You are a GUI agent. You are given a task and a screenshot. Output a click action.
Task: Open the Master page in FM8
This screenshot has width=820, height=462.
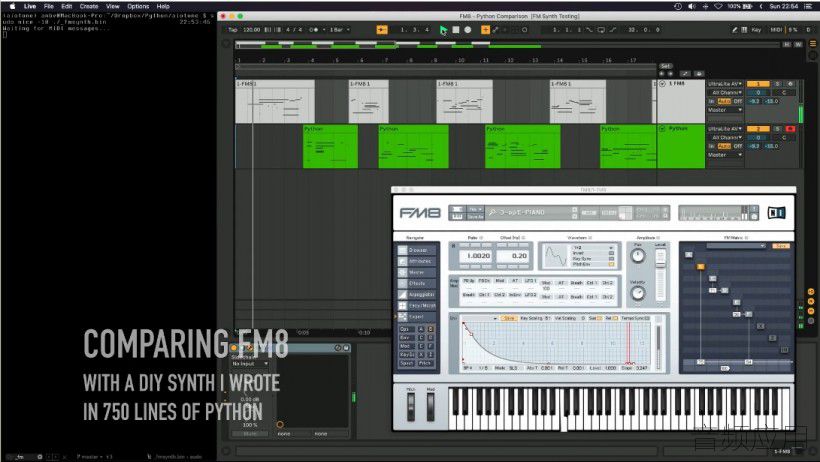pos(416,272)
